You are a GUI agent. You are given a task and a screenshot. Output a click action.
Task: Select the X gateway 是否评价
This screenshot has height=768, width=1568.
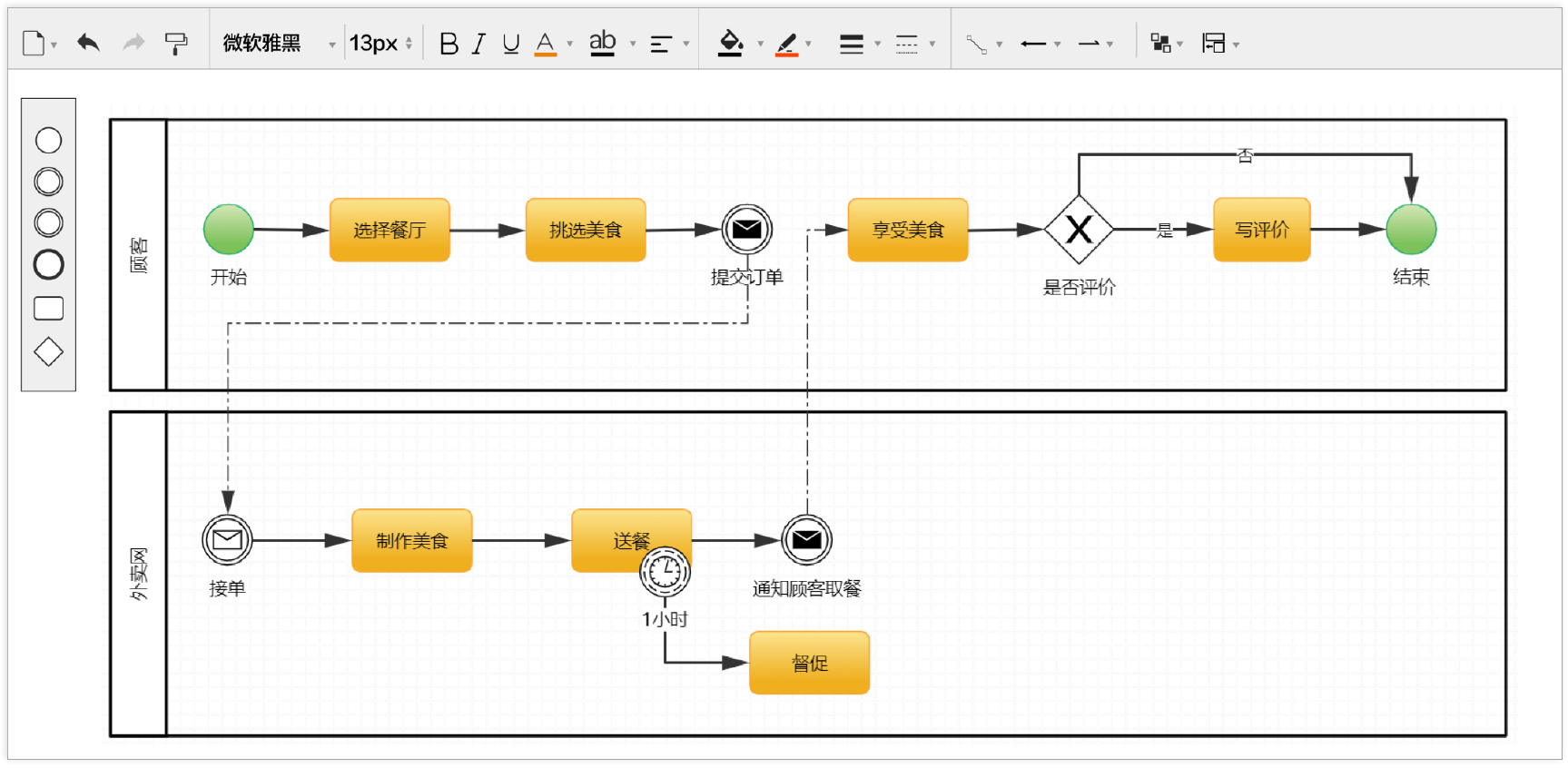[x=1079, y=230]
